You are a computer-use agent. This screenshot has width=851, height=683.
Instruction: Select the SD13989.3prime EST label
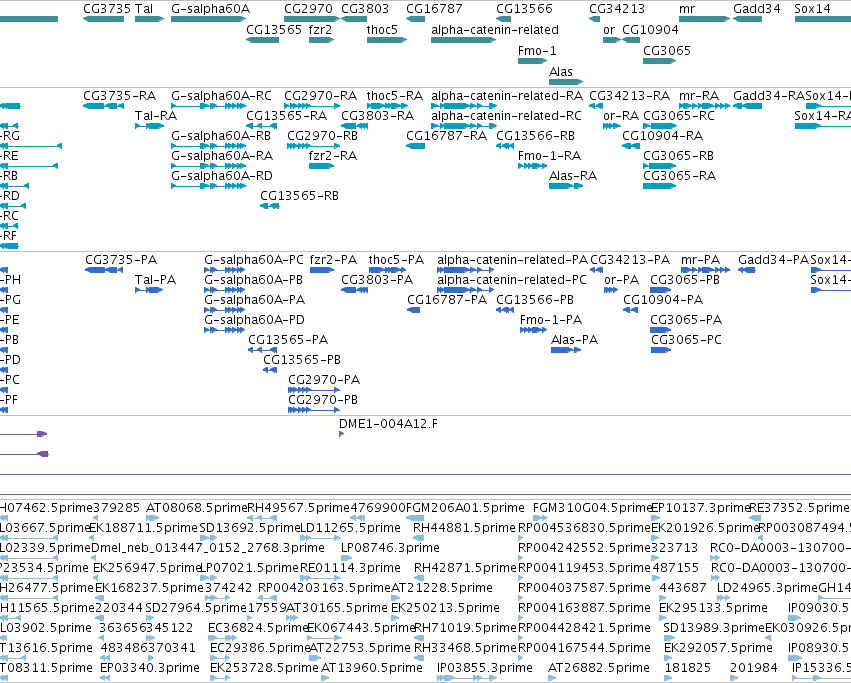[714, 627]
